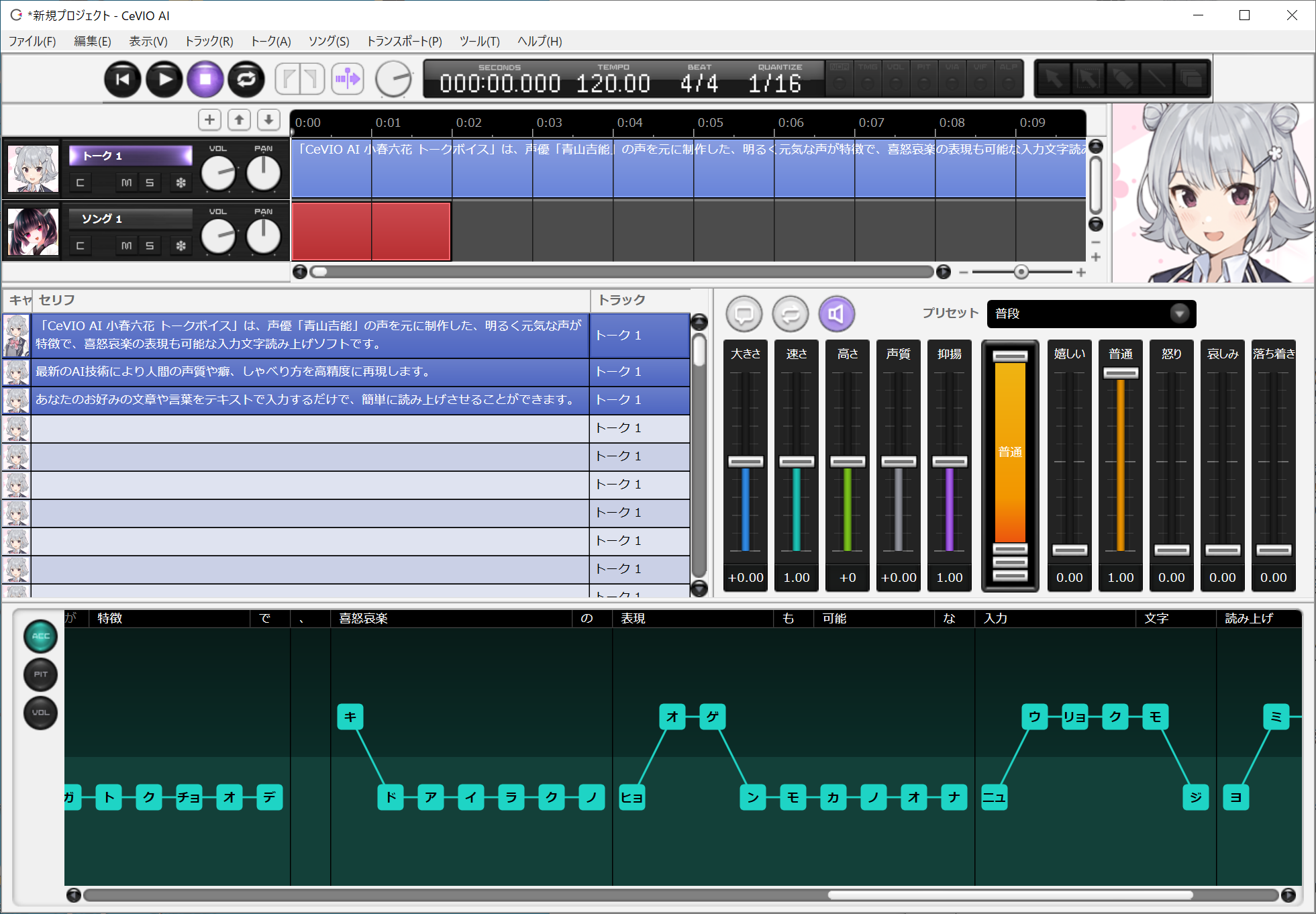Viewport: 1316px width, 914px height.
Task: Switch to PIT pitch editing mode
Action: [41, 674]
